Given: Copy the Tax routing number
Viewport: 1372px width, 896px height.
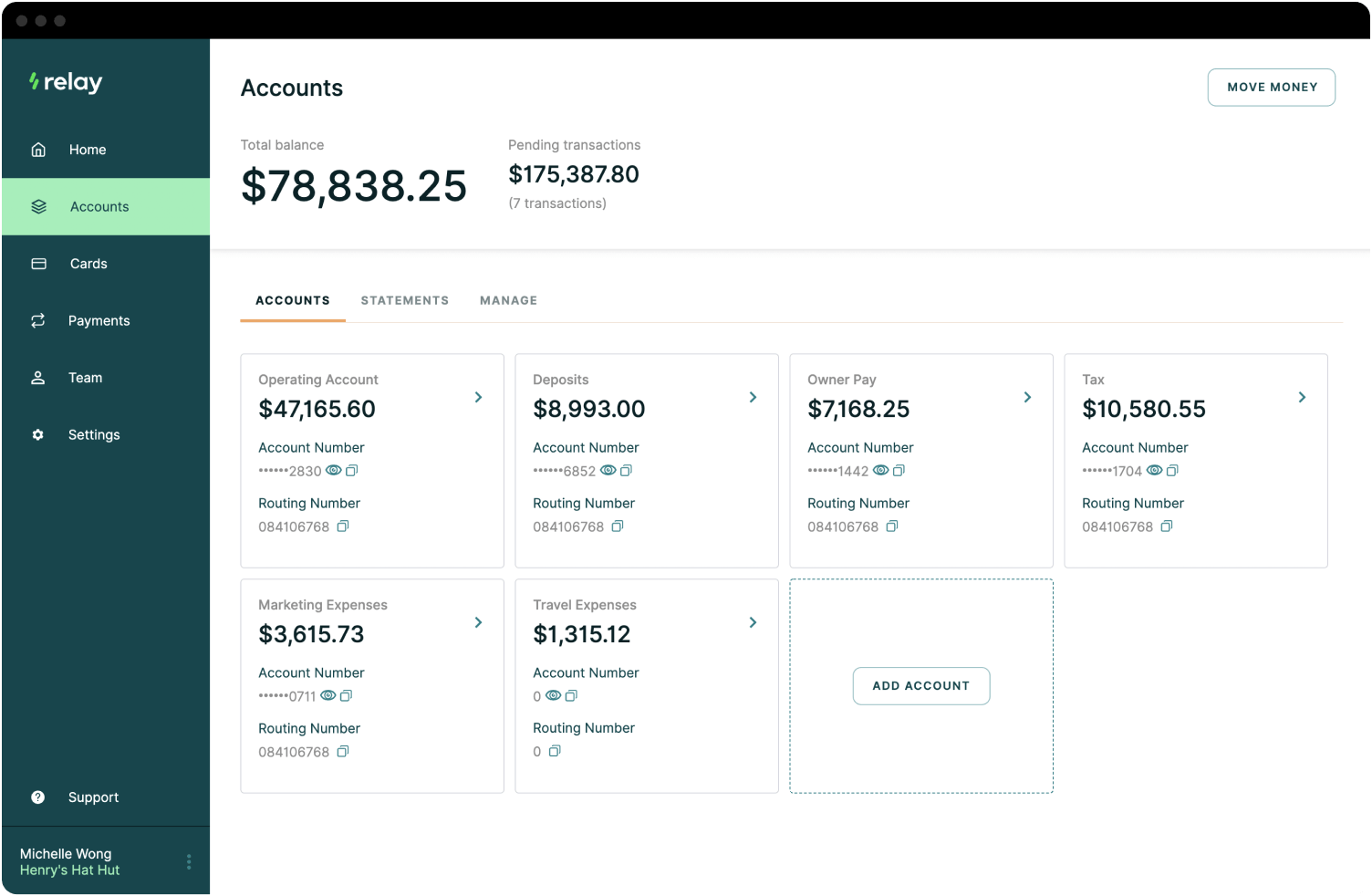Looking at the screenshot, I should 1168,526.
